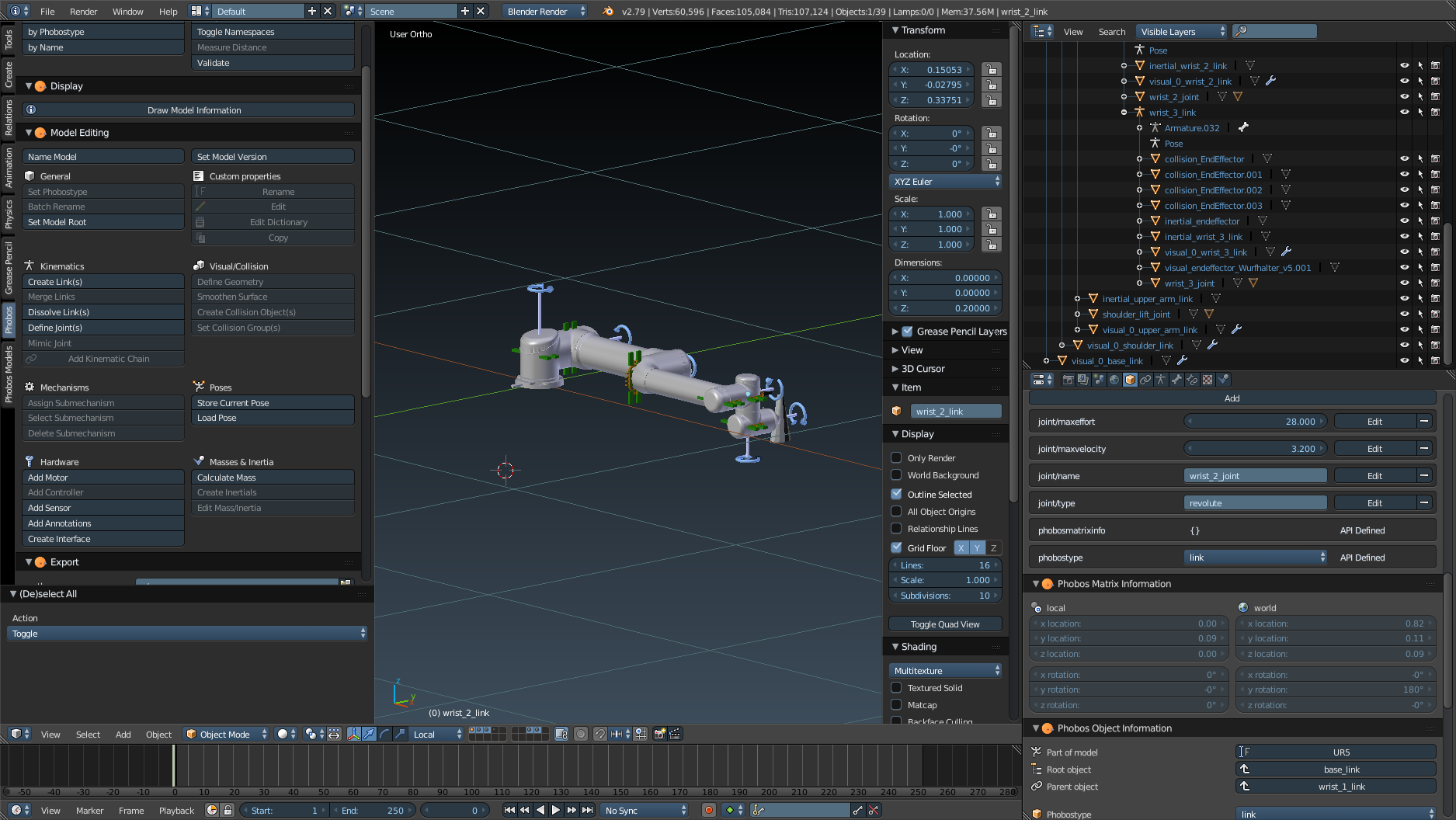Adjust the joint/maxeffort 28.000 value slider
Image resolution: width=1456 pixels, height=820 pixels.
coord(1256,422)
